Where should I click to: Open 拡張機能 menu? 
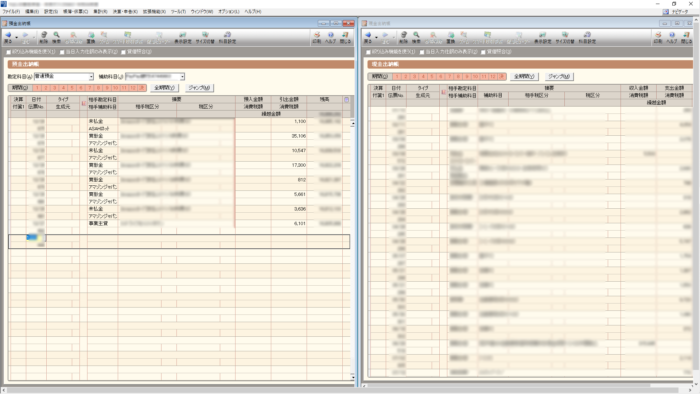pyautogui.click(x=154, y=12)
